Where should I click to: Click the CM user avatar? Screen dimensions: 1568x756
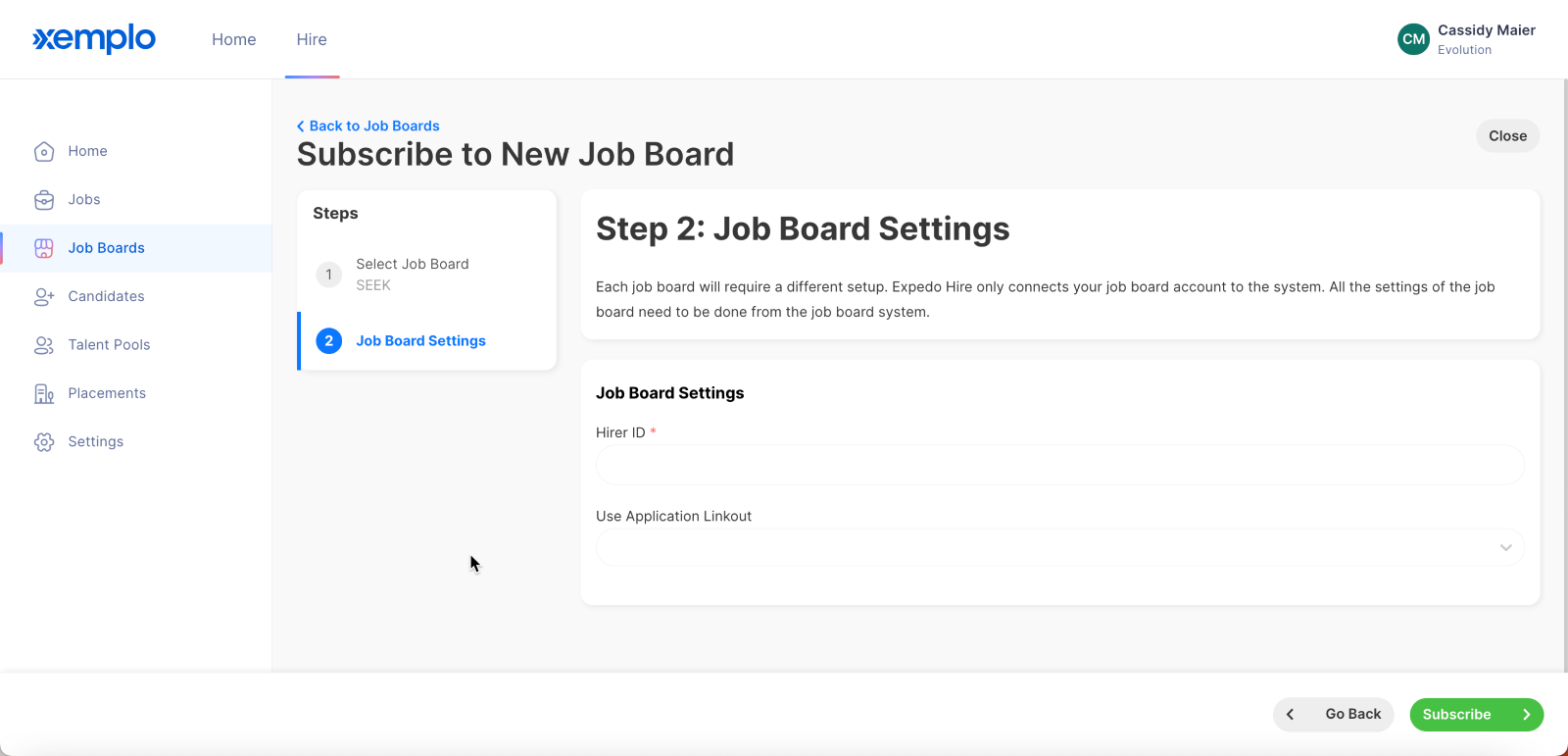(1413, 39)
